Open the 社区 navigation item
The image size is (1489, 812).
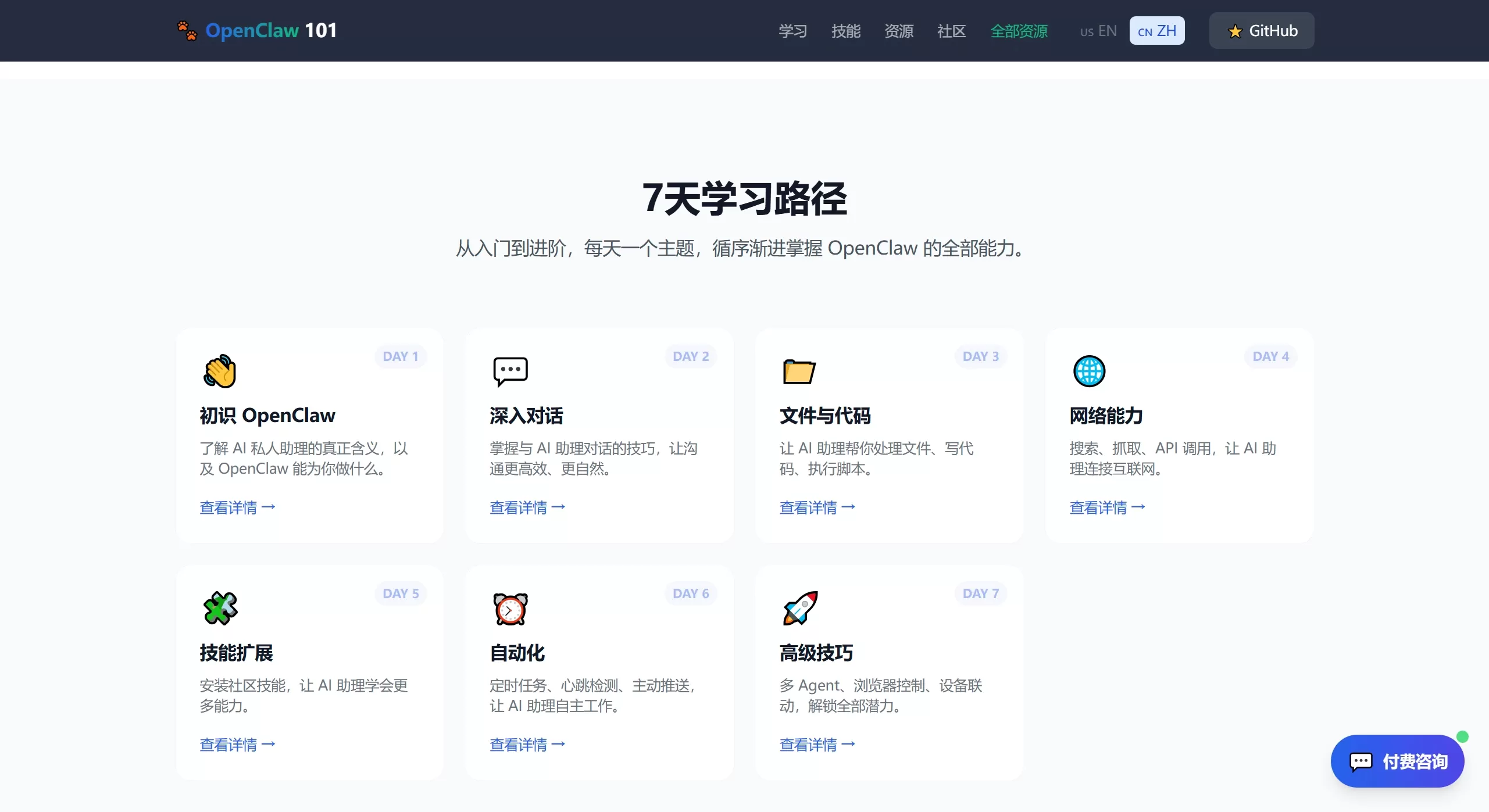tap(951, 31)
